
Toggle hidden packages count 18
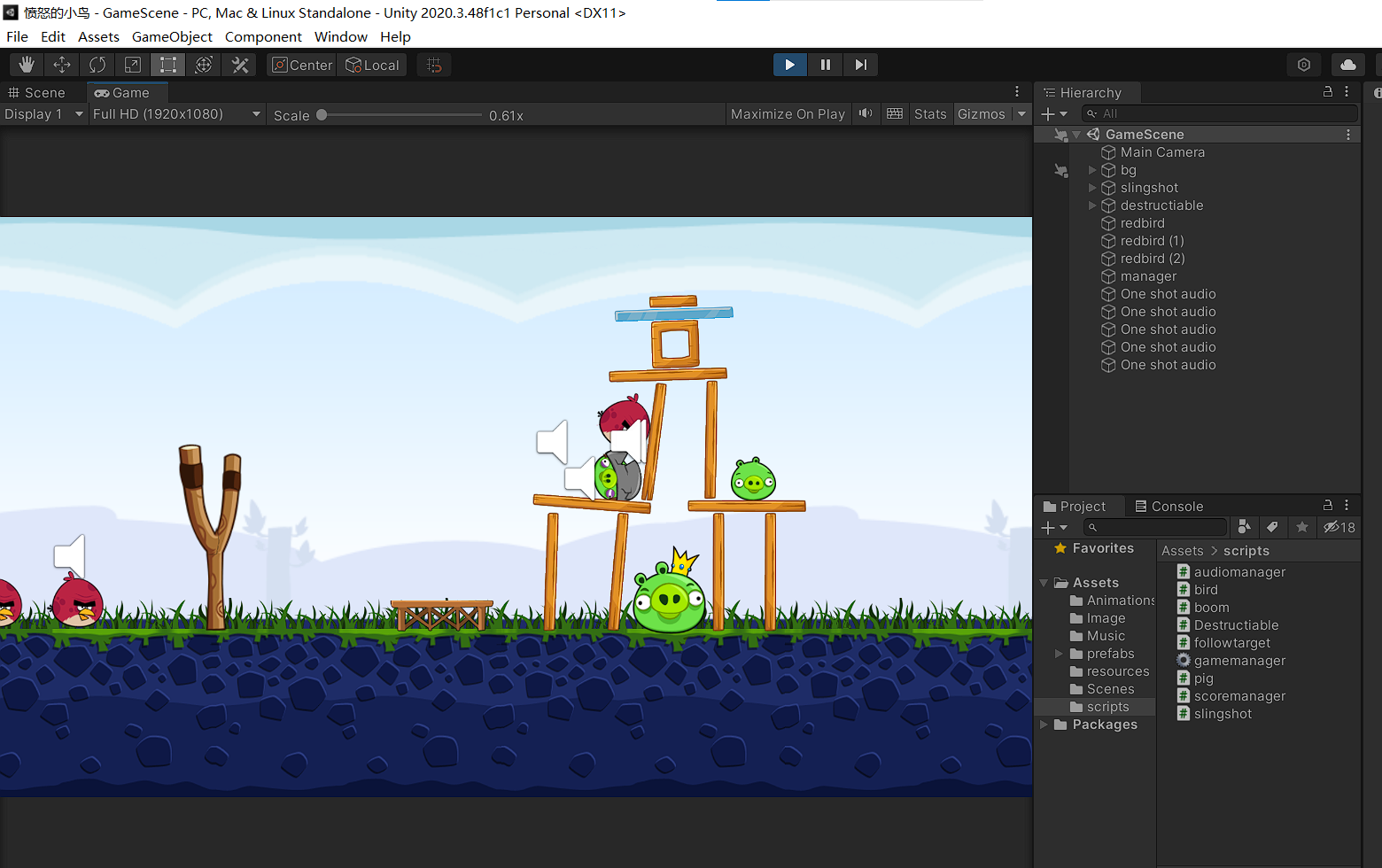click(x=1339, y=527)
